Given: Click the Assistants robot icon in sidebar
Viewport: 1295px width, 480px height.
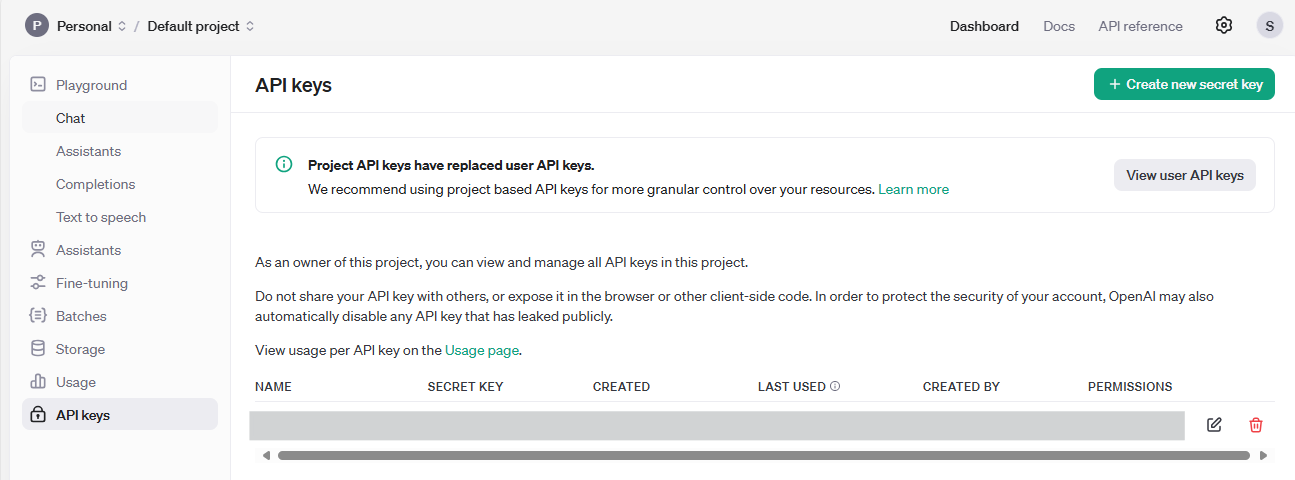Looking at the screenshot, I should (38, 250).
